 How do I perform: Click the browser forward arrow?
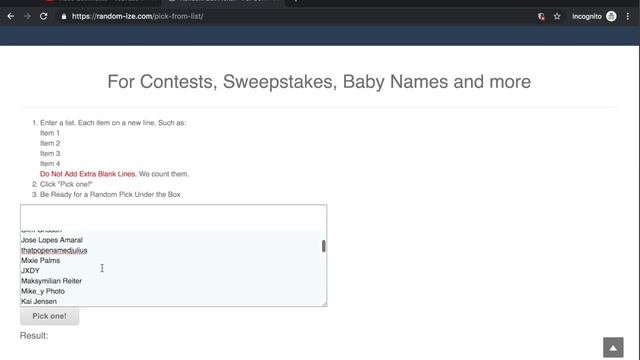tap(27, 16)
